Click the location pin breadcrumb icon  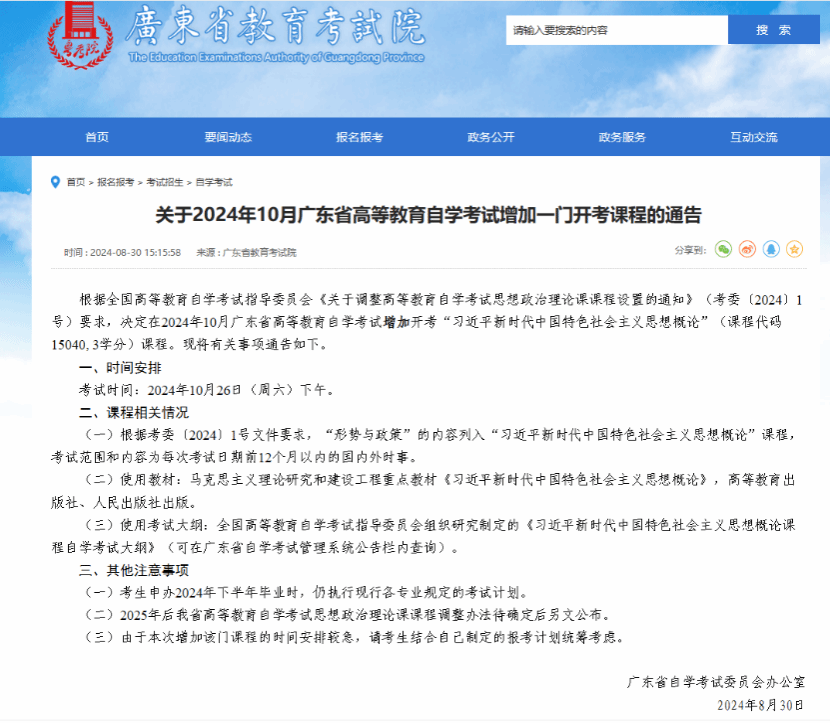(x=55, y=182)
